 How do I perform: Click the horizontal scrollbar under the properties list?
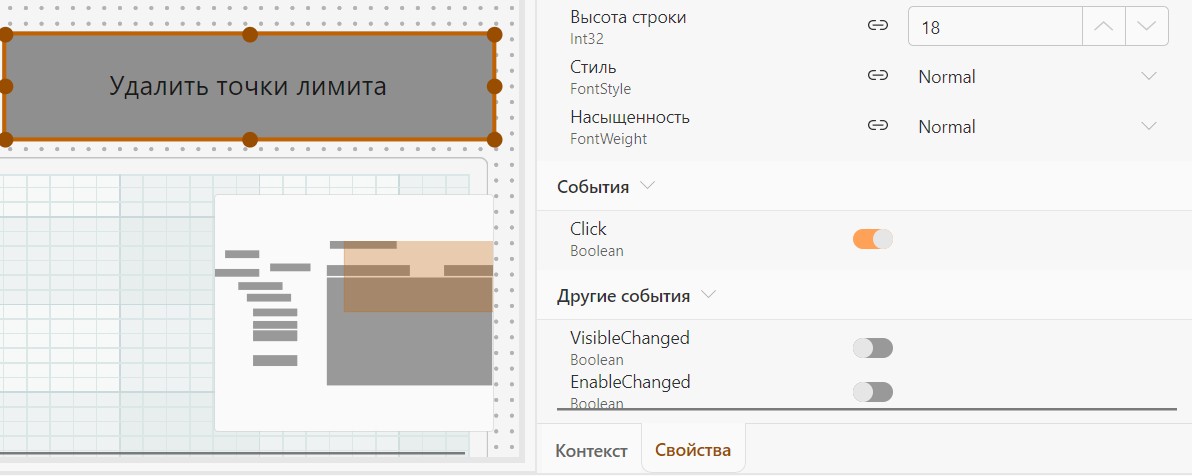coord(867,409)
